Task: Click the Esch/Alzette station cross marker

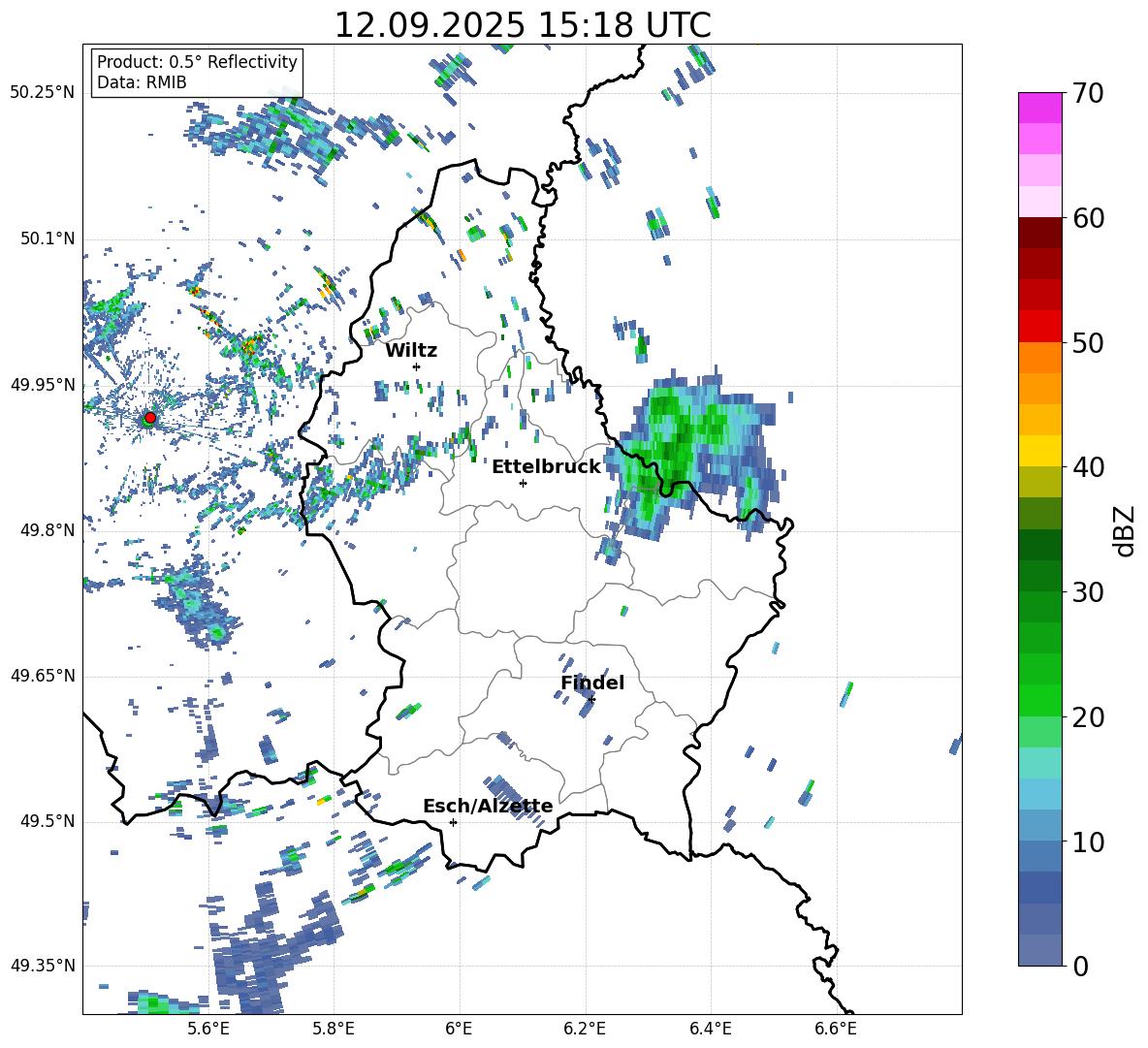Action: tap(453, 822)
